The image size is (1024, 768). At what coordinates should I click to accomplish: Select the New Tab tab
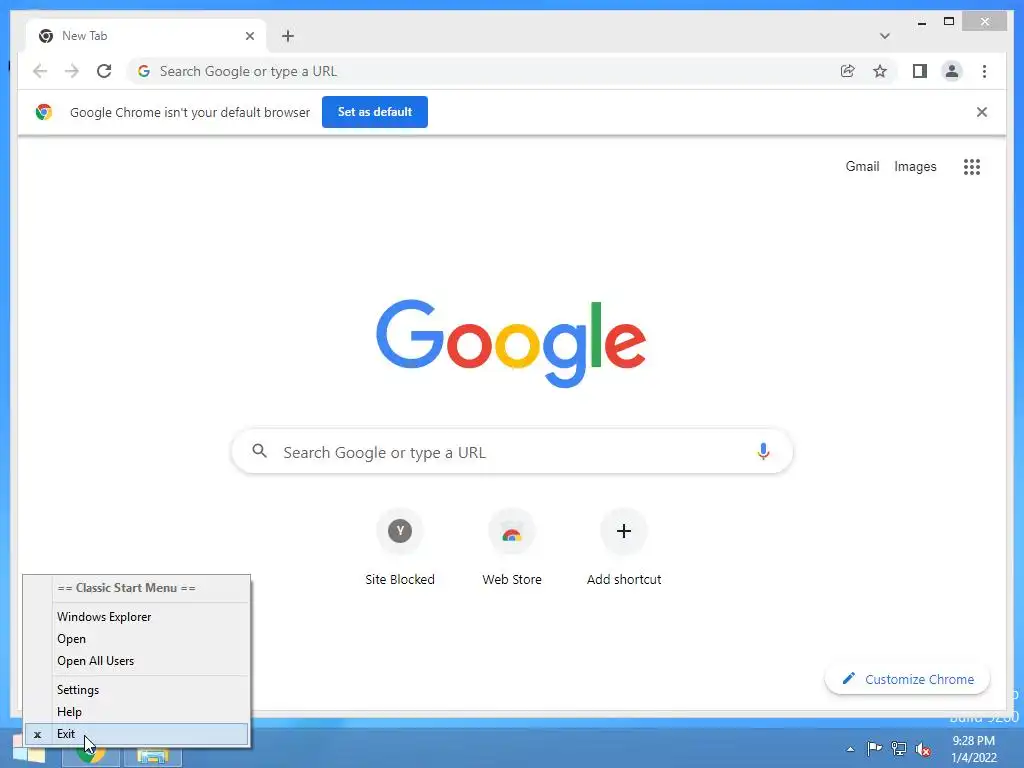click(147, 36)
